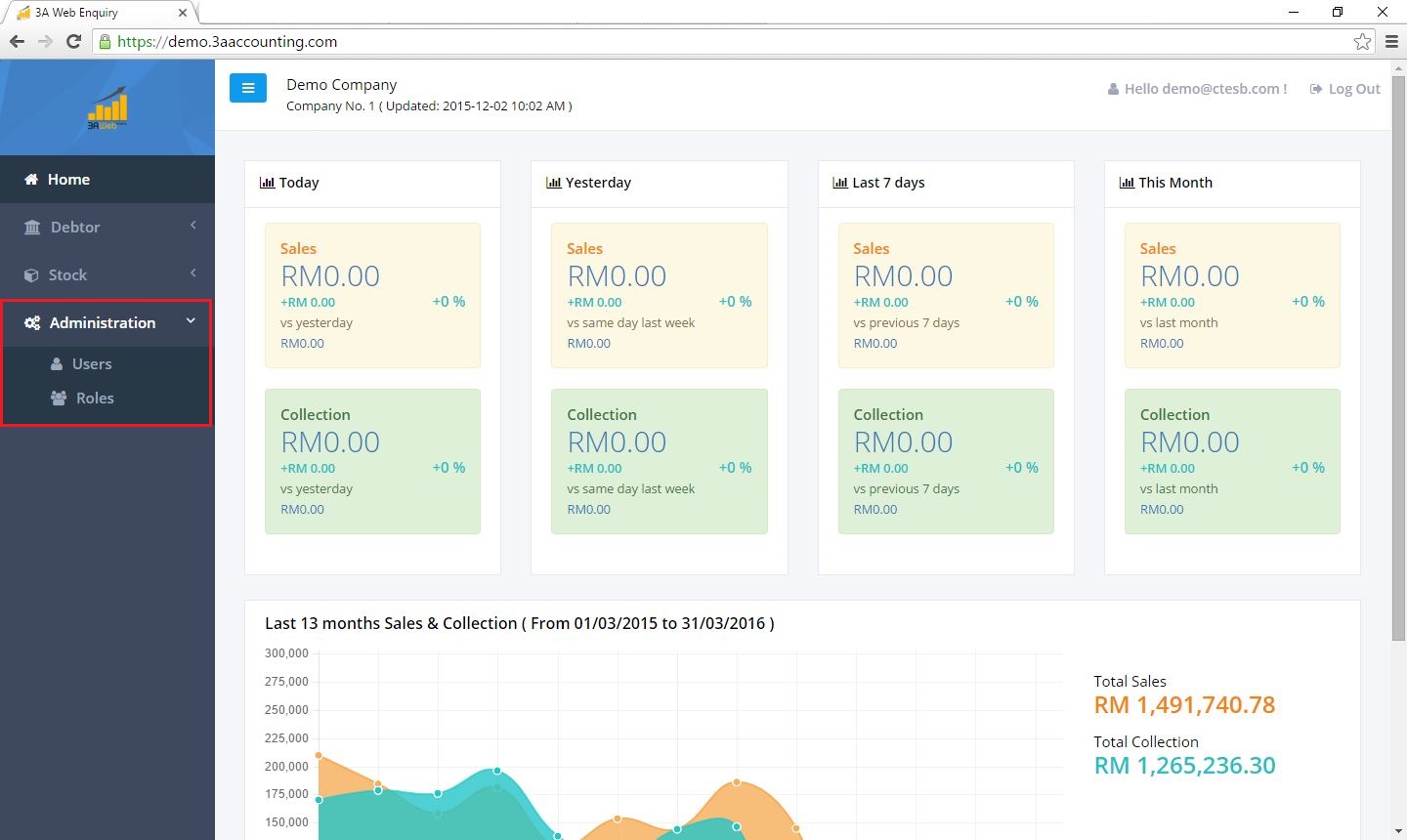Screen dimensions: 1407x840
Task: Collapse the Administration menu chevron
Action: tap(191, 321)
